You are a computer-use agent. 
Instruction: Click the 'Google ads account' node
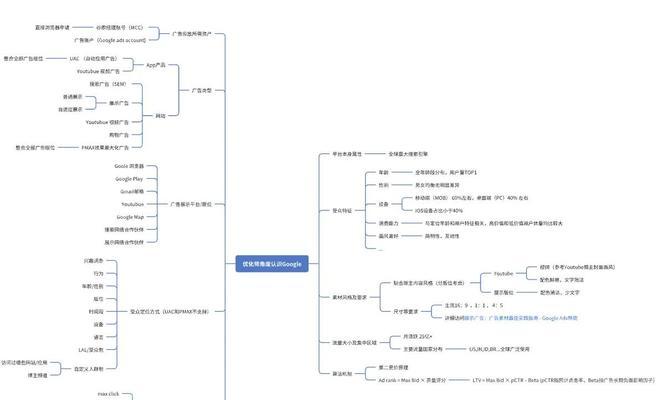point(110,40)
